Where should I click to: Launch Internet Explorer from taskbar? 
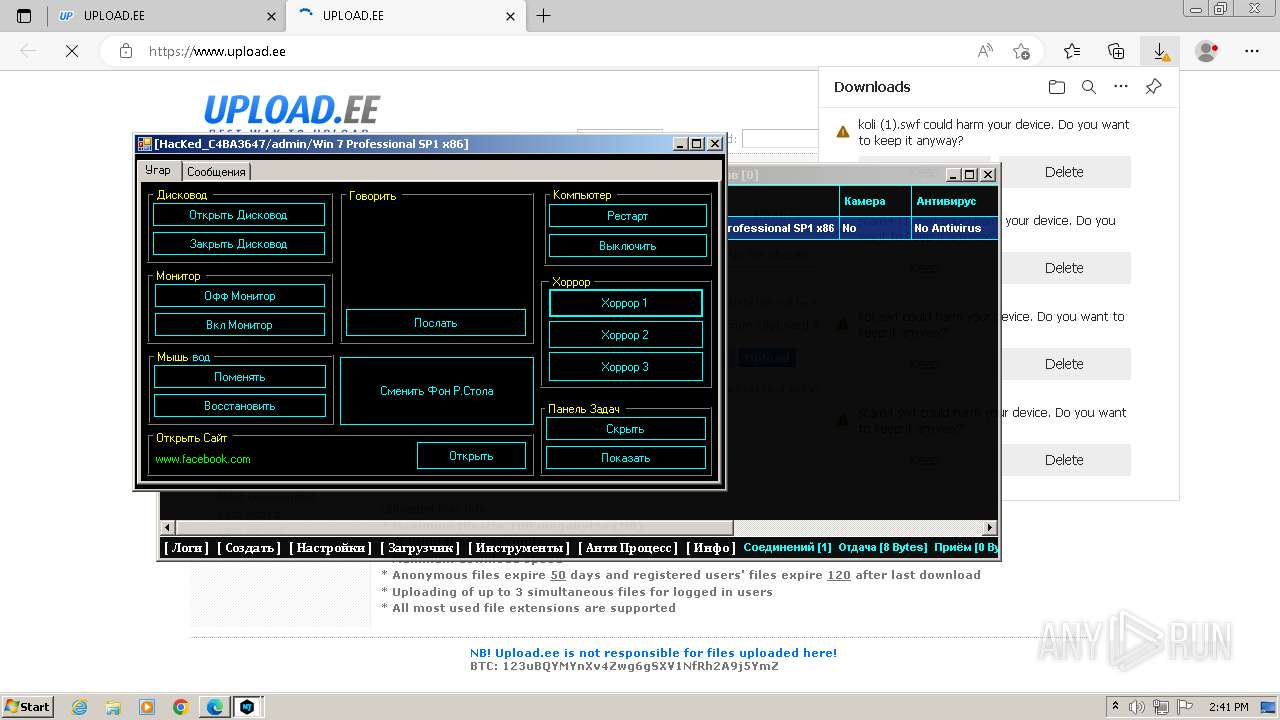tap(79, 707)
